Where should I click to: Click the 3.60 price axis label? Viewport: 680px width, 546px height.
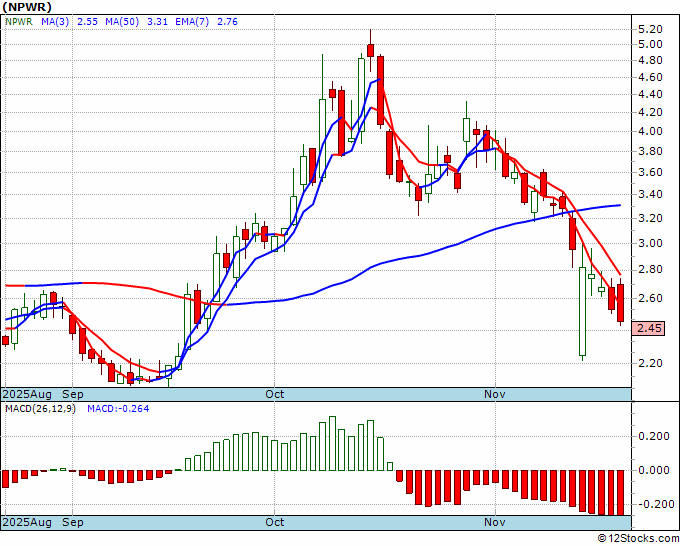(x=650, y=172)
